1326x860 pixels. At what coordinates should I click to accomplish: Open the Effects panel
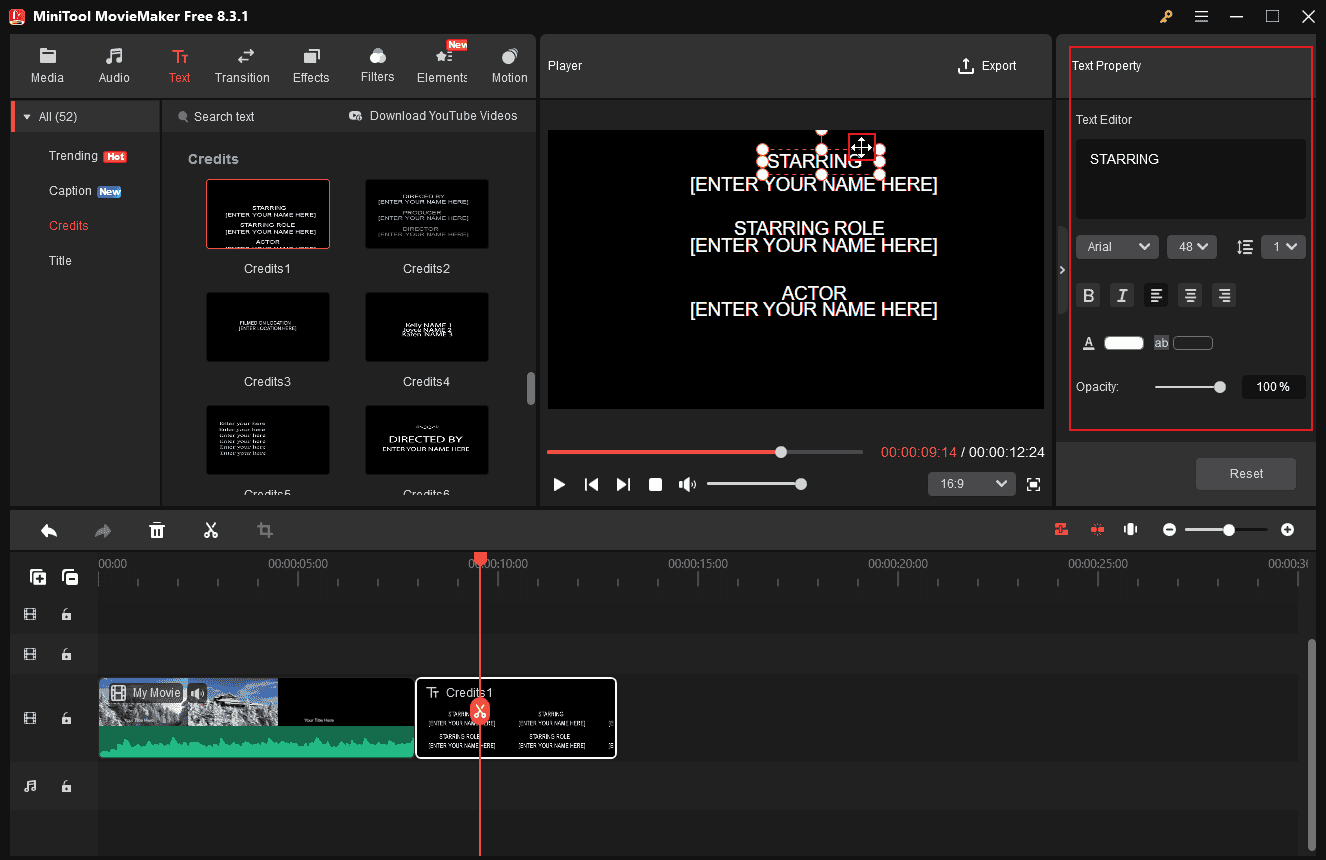(311, 65)
